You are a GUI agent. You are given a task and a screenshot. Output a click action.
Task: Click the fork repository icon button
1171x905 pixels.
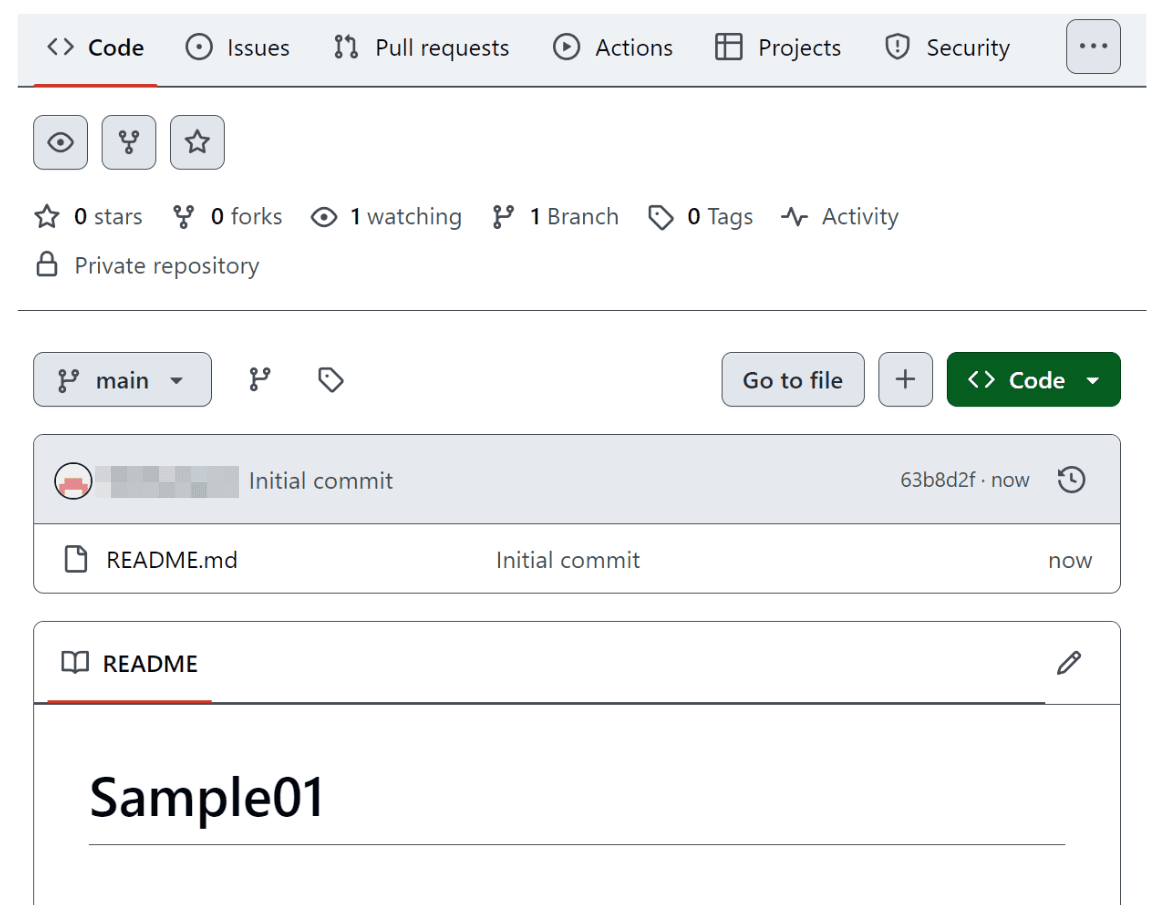point(128,142)
